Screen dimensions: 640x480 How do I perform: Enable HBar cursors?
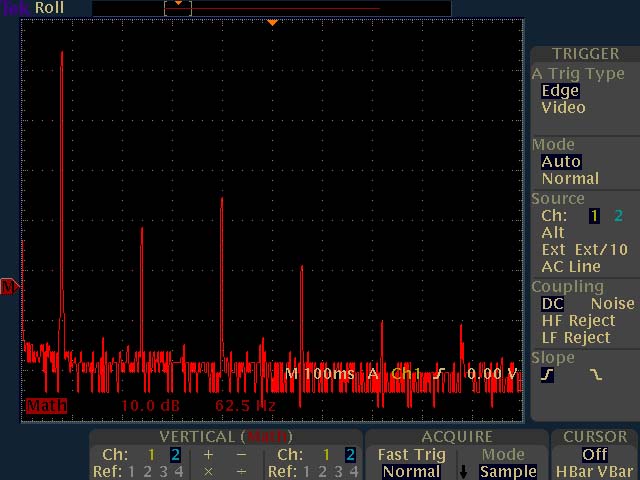pos(574,471)
